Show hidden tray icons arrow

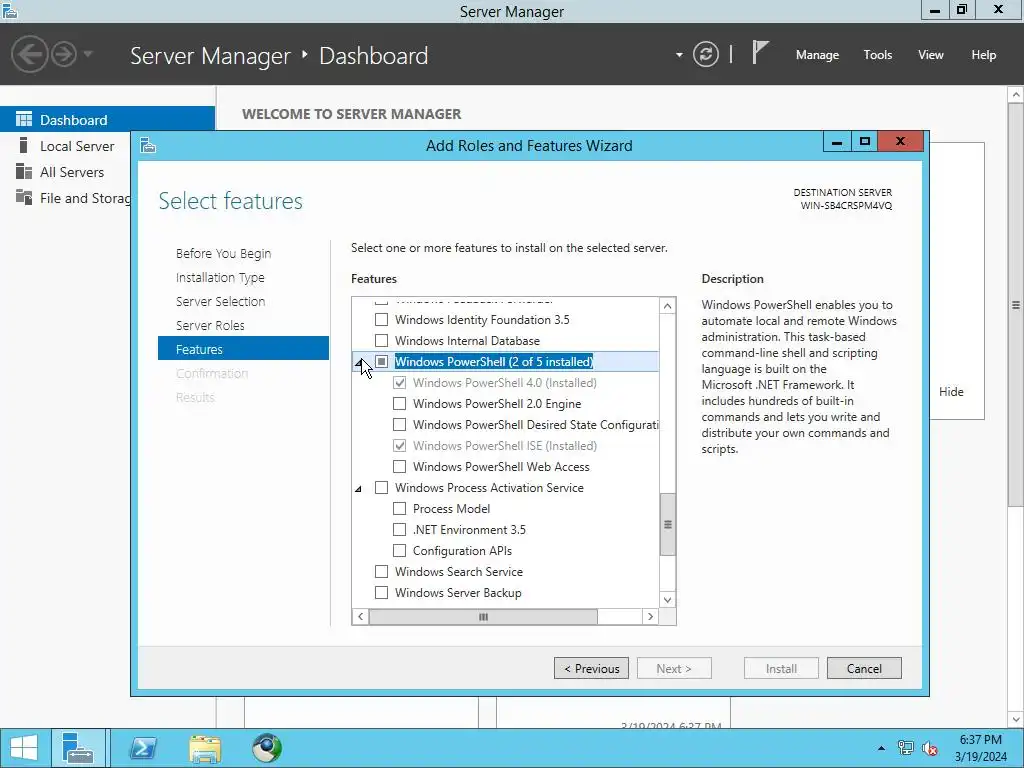pyautogui.click(x=881, y=748)
